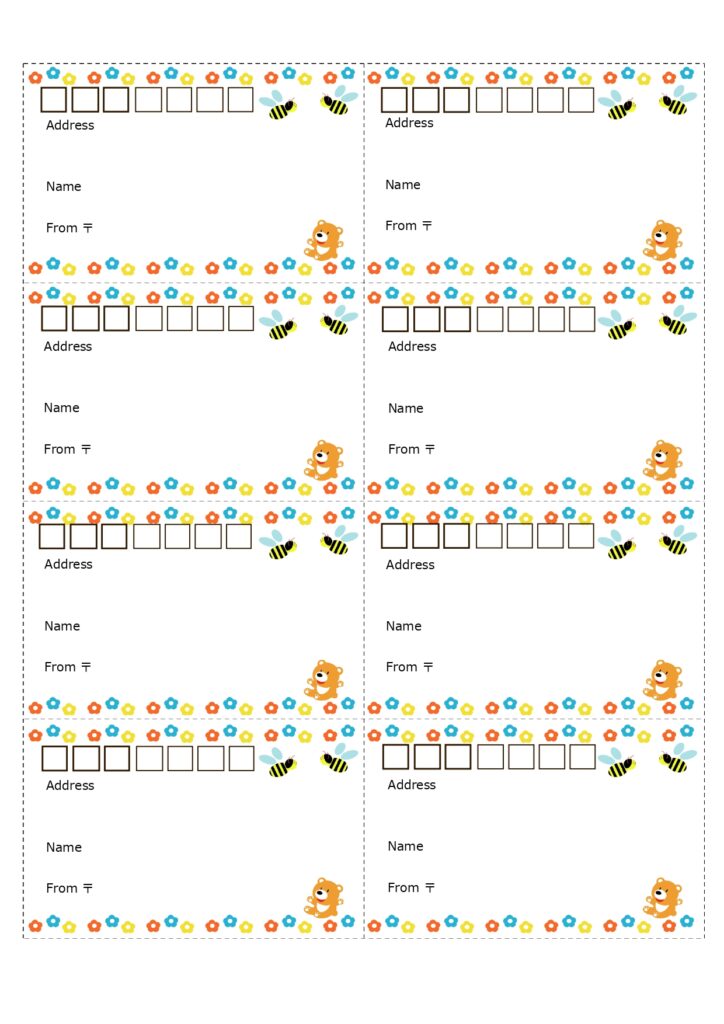Click the rightmost bee in the top-right label
The image size is (724, 1024).
coord(677,101)
